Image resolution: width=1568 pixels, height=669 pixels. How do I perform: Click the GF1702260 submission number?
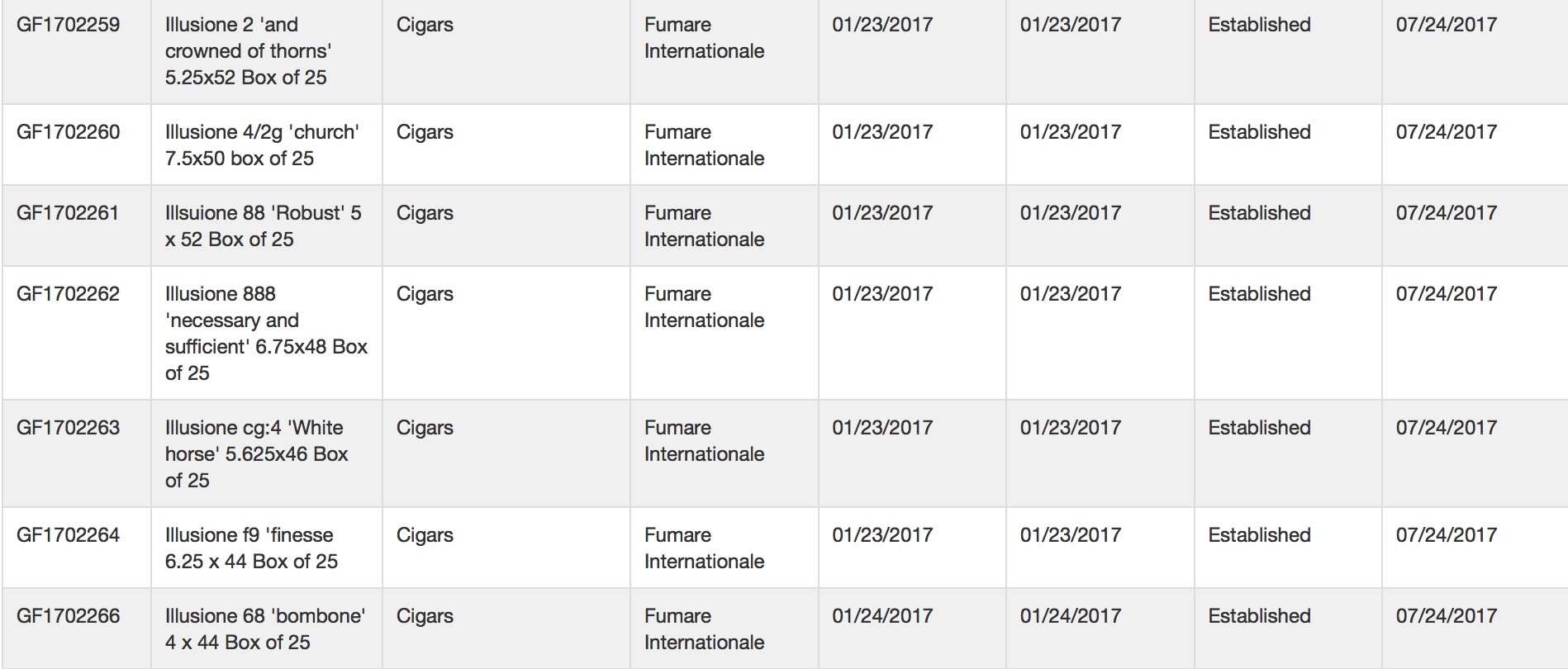[68, 132]
